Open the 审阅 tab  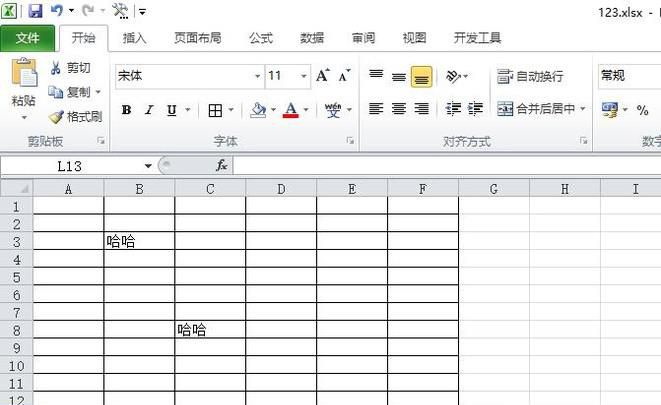coord(363,38)
